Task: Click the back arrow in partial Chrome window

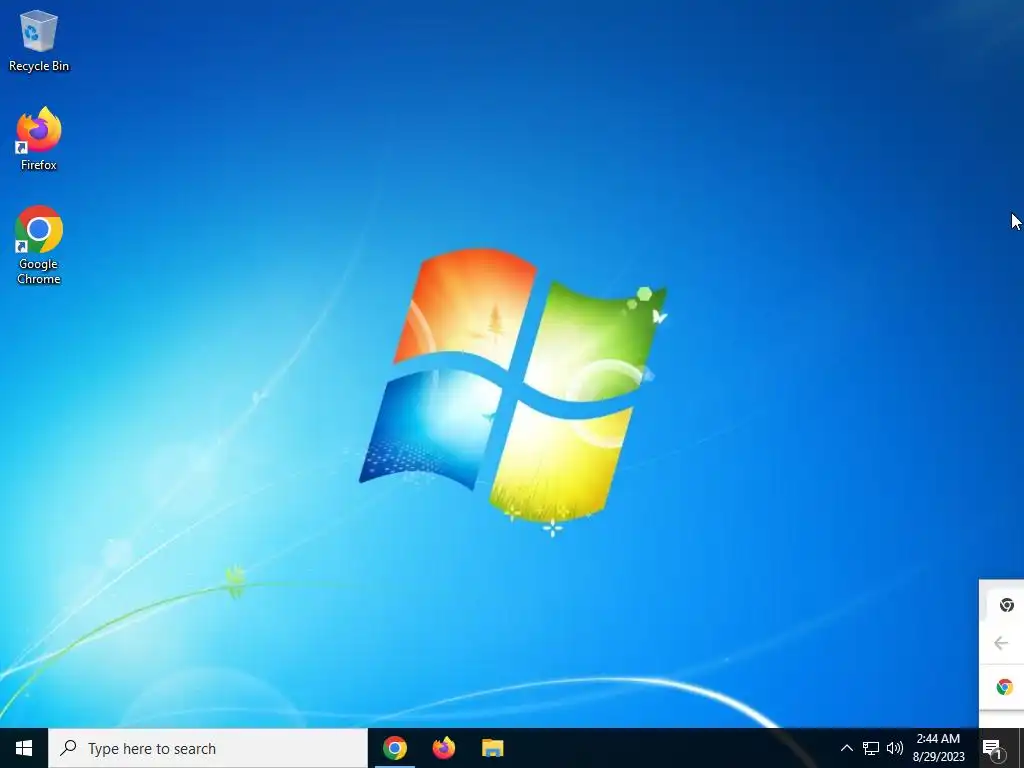Action: point(1001,643)
